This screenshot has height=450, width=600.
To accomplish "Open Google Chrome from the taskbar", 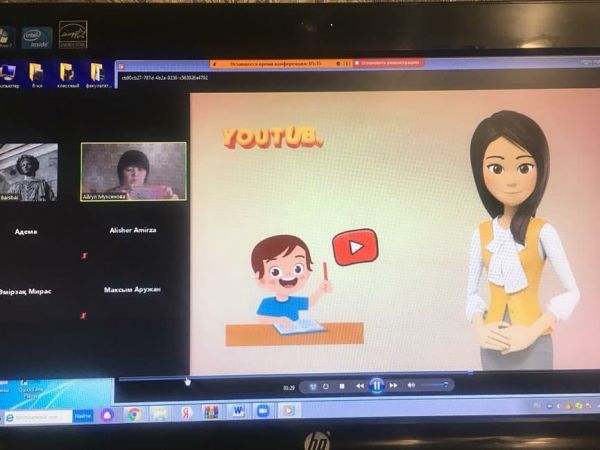I will pos(133,413).
